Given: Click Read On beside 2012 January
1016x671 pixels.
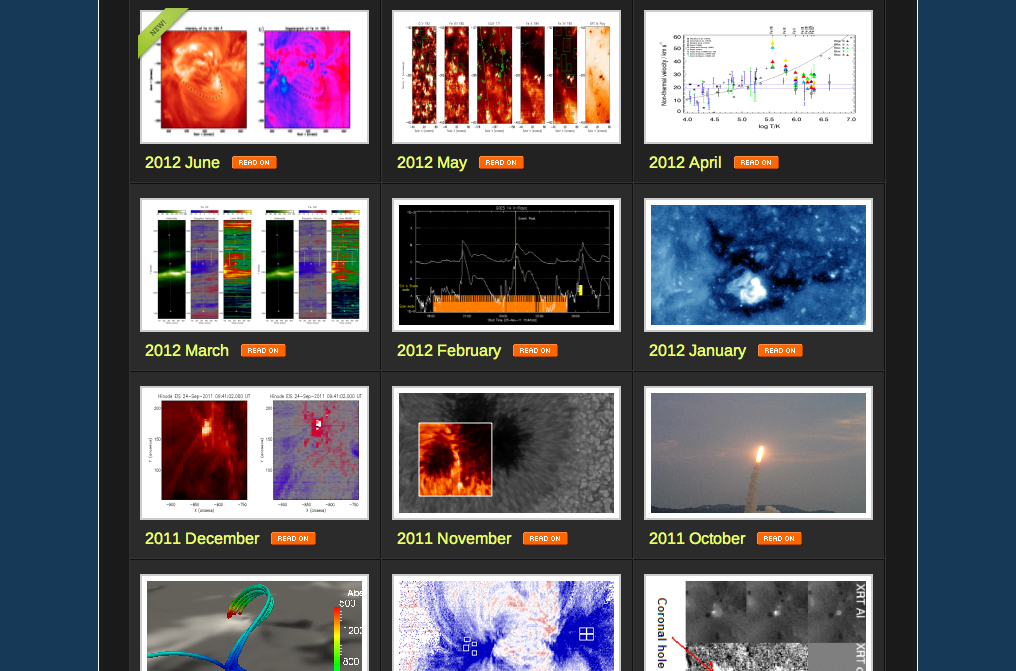Looking at the screenshot, I should 780,351.
